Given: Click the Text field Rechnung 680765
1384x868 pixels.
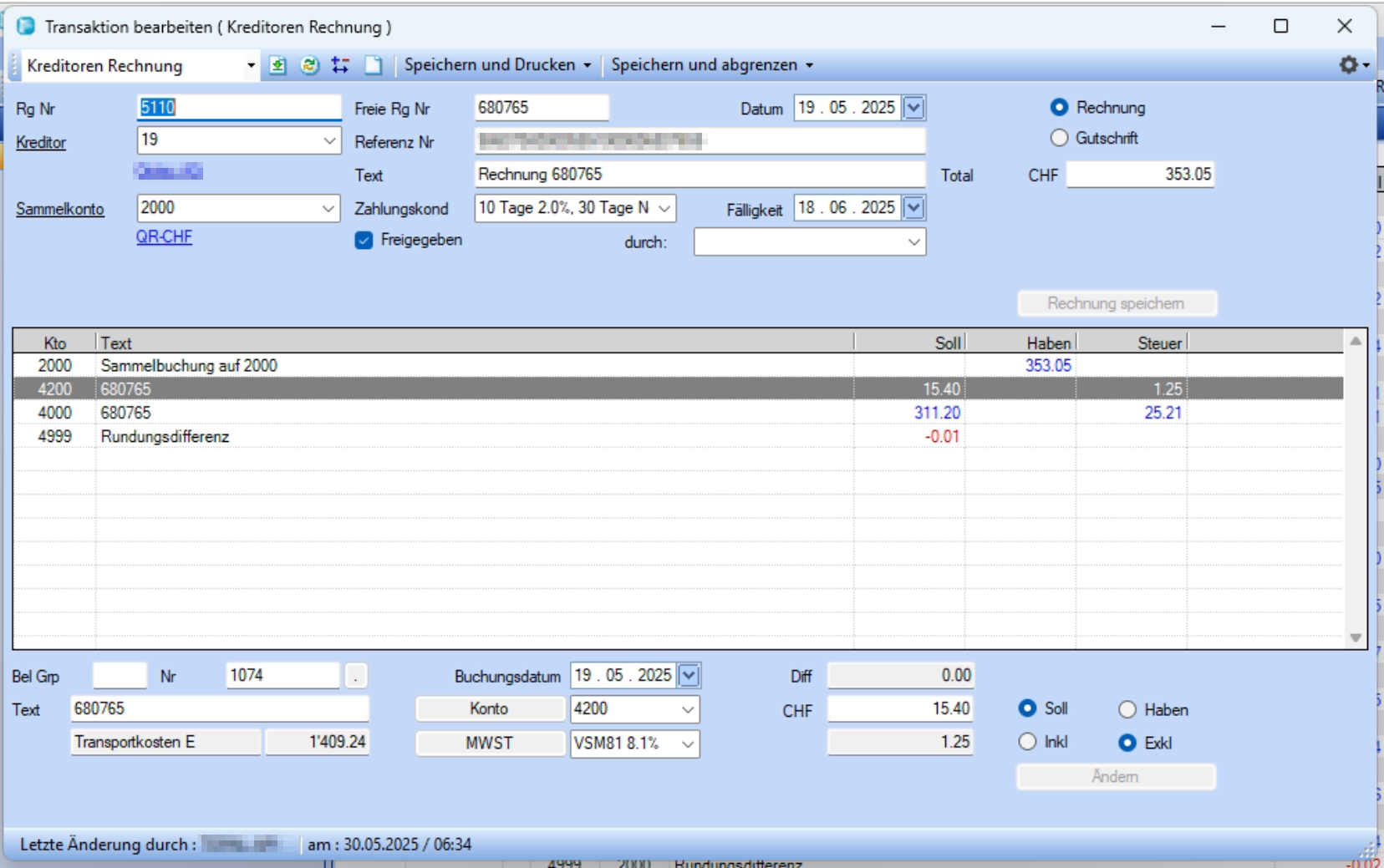Looking at the screenshot, I should (x=700, y=174).
